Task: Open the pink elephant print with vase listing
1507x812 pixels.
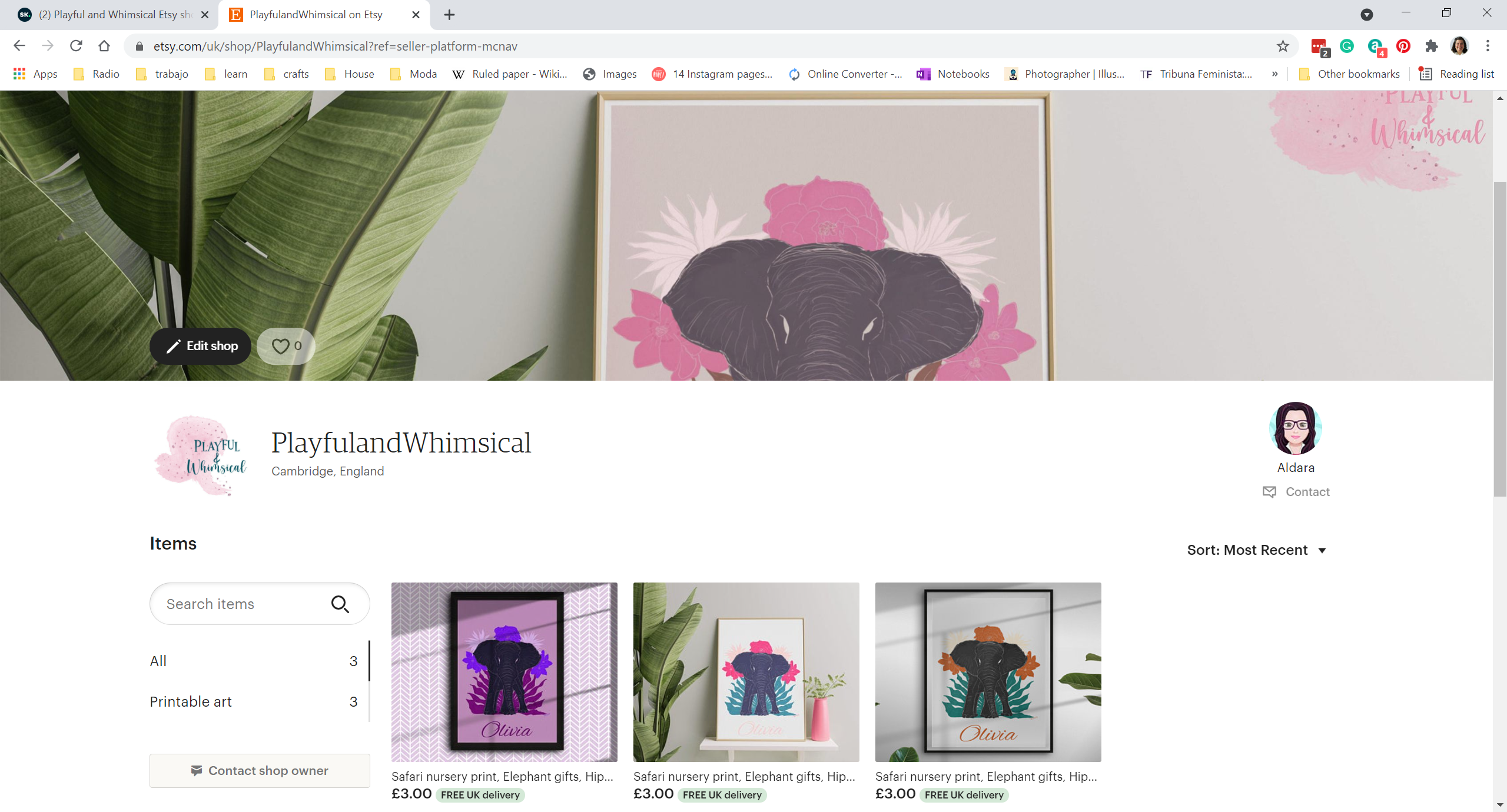Action: 746,672
